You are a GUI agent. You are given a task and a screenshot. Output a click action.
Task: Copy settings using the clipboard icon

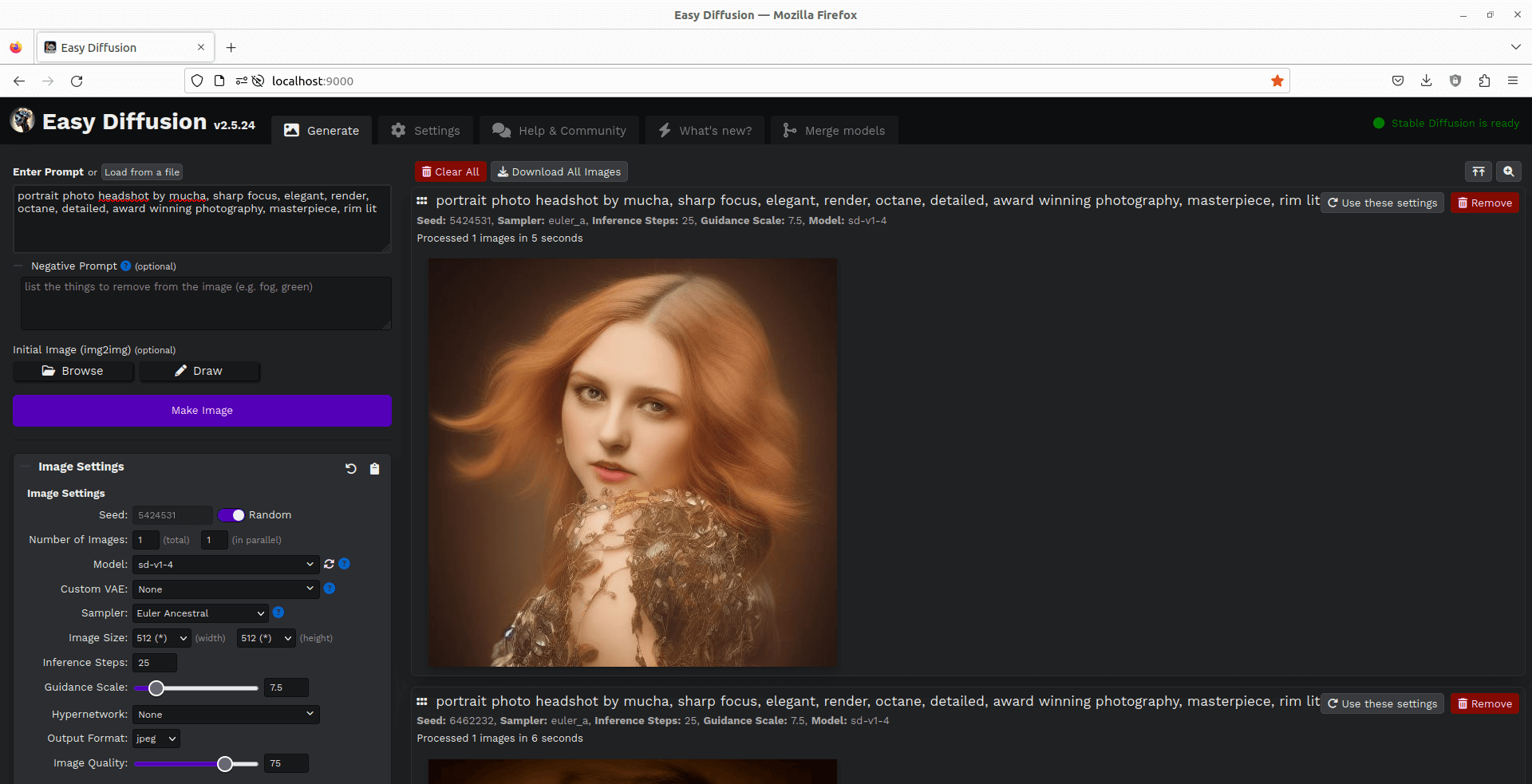point(374,469)
